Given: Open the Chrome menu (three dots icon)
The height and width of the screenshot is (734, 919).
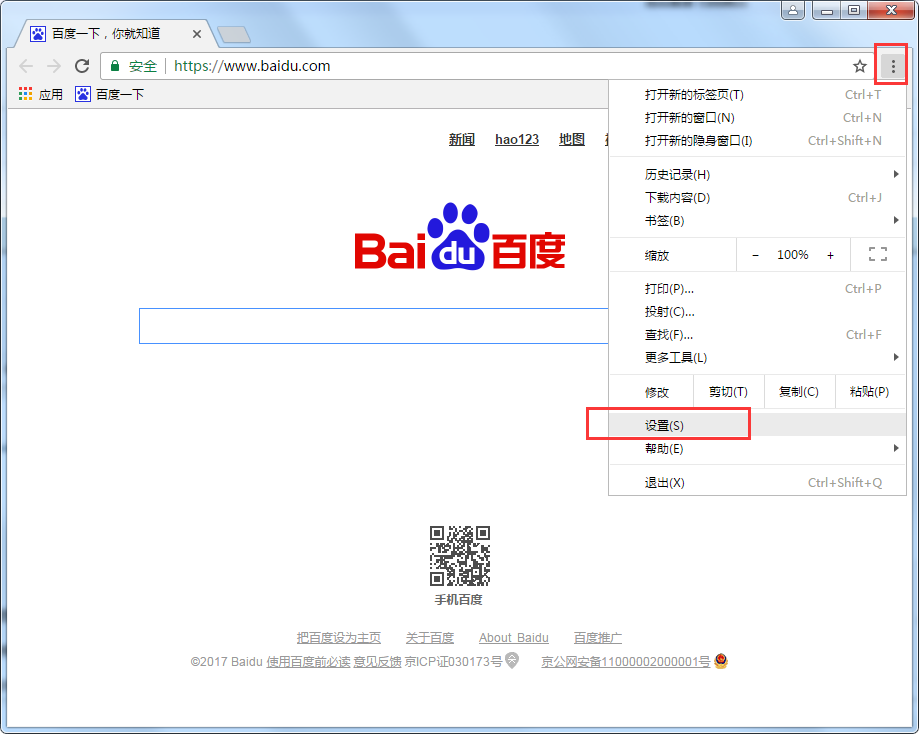Looking at the screenshot, I should (891, 64).
